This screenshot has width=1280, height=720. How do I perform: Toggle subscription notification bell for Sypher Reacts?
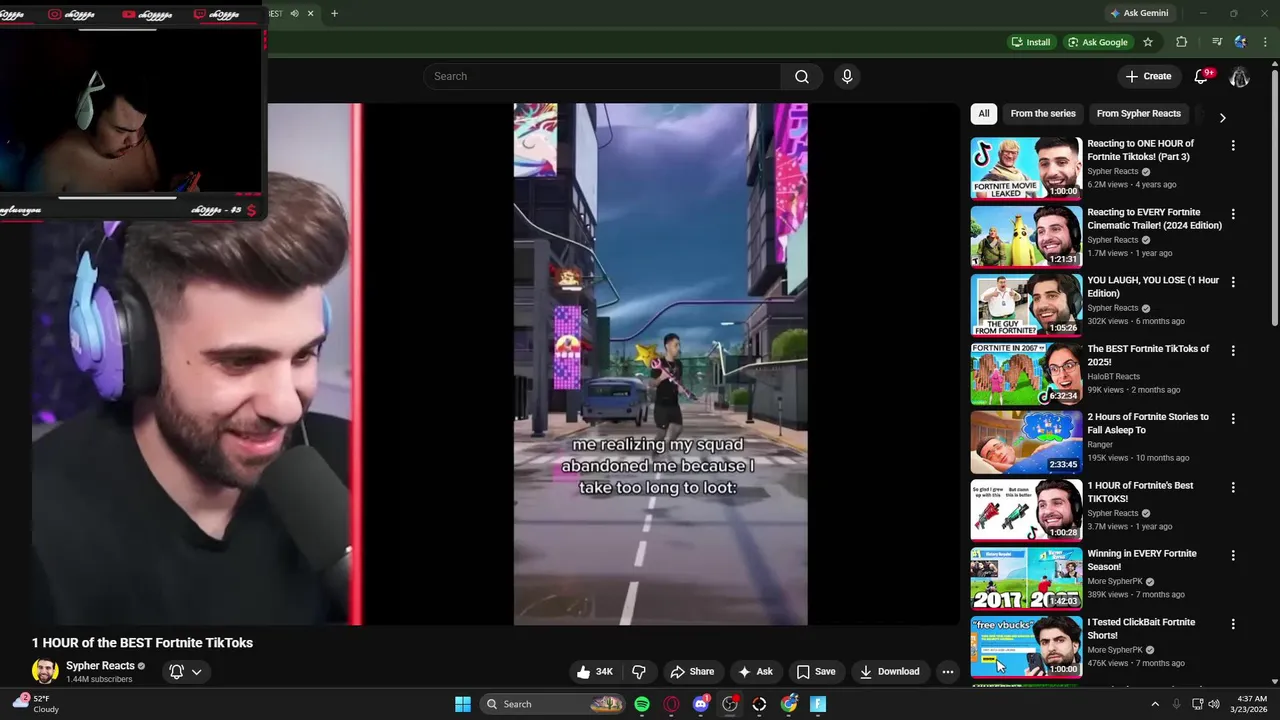[x=176, y=672]
